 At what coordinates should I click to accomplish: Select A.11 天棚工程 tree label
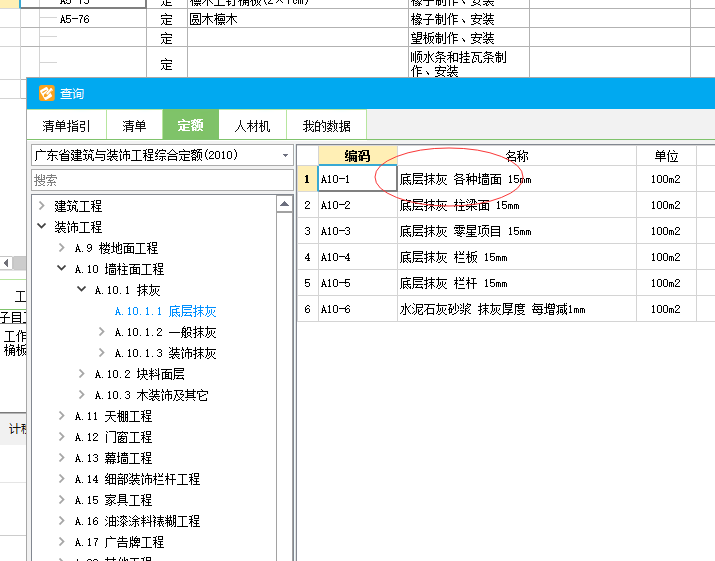click(x=113, y=416)
